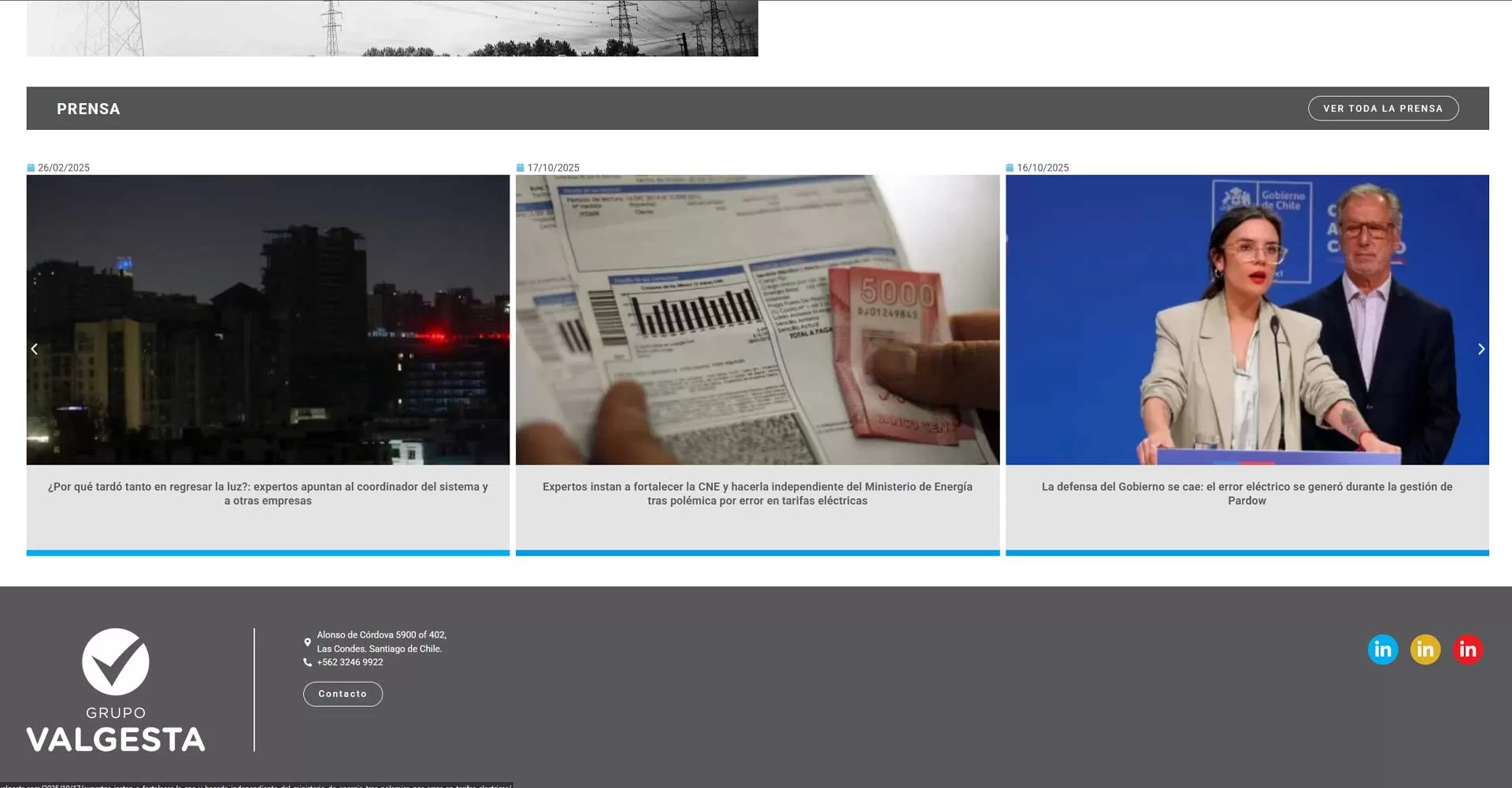Advance carousel with the next arrow
This screenshot has height=788, width=1512.
click(1480, 349)
